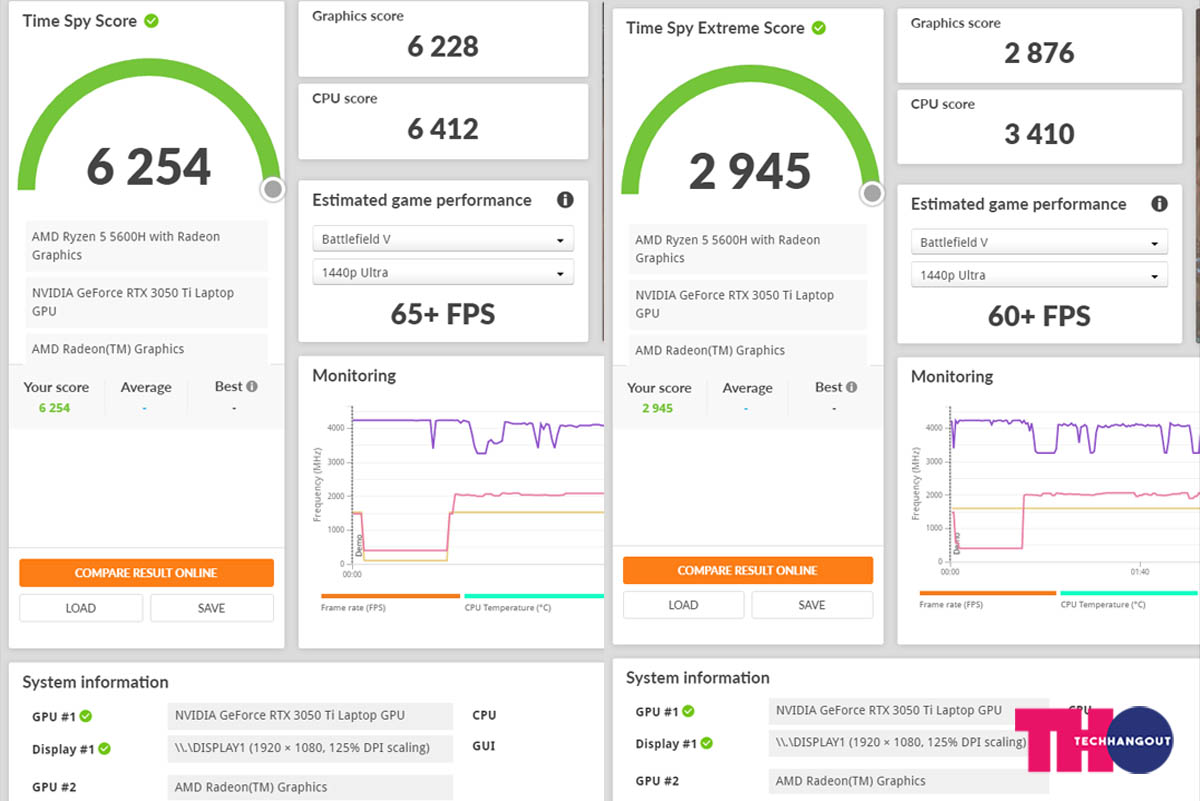
Task: Click the 2 945 Time Spy Extreme gauge score
Action: pyautogui.click(x=750, y=171)
